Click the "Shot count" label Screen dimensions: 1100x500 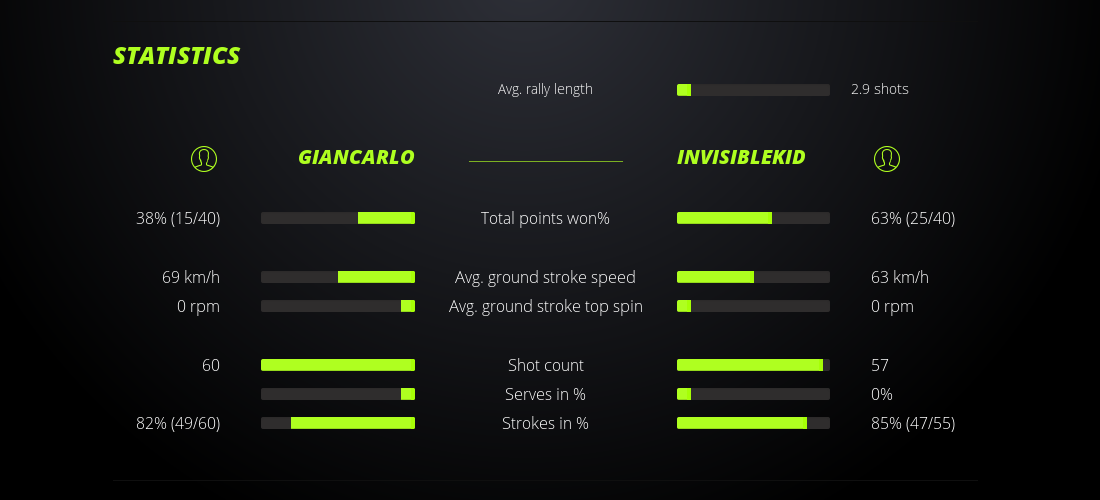(545, 365)
